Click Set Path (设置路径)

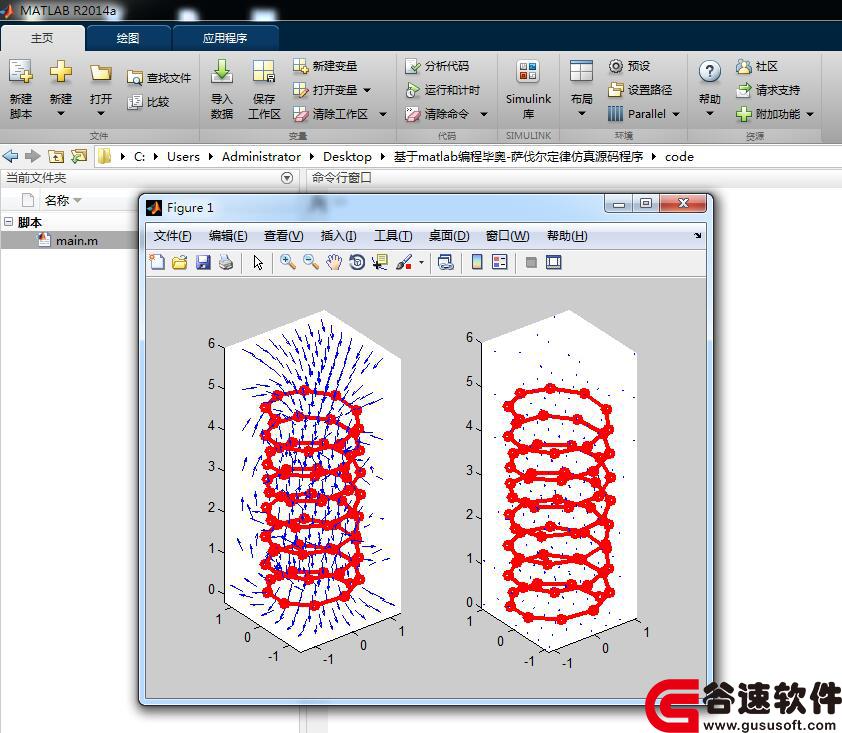point(640,90)
